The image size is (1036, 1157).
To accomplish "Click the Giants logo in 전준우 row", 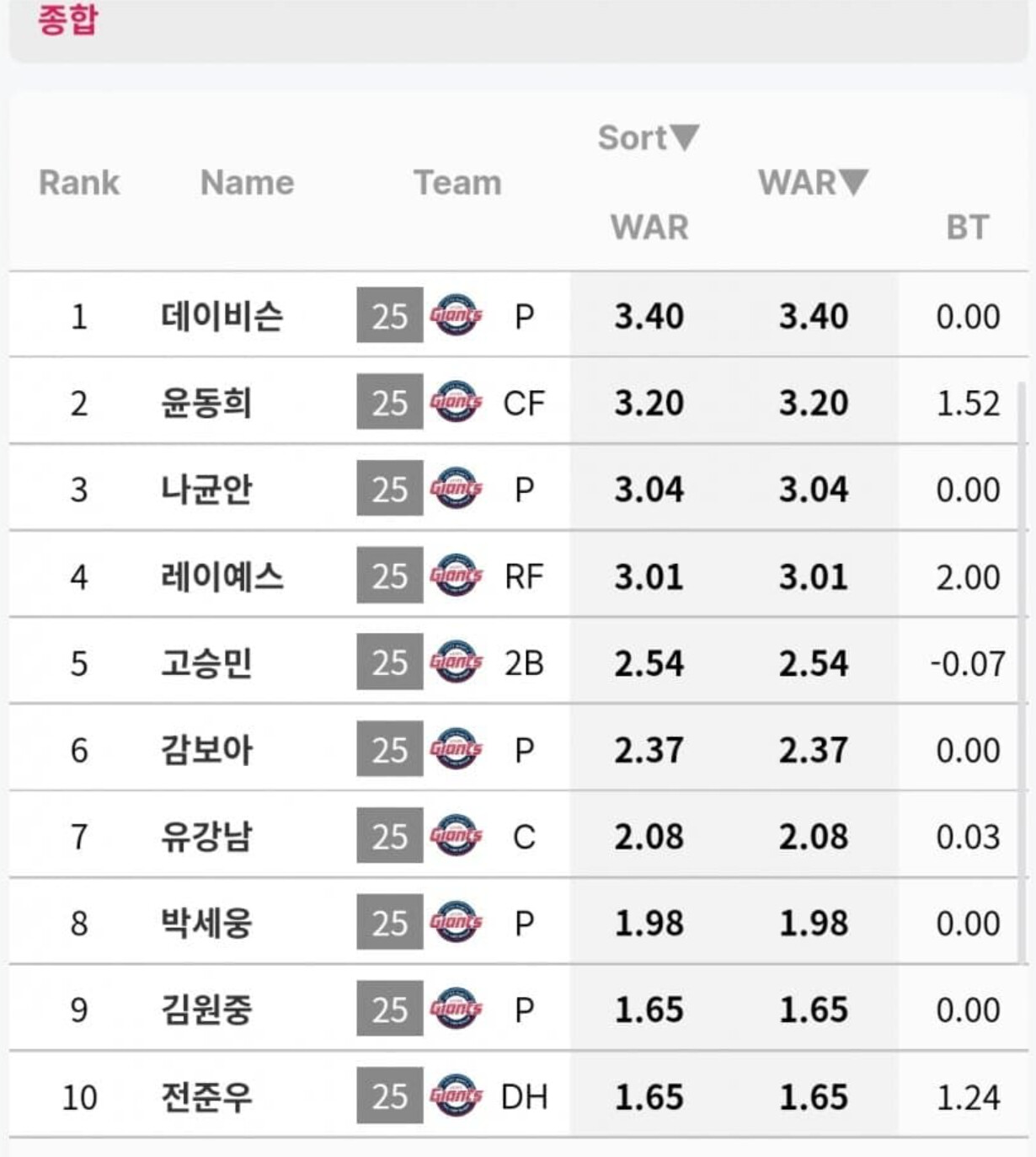I will (x=456, y=1096).
